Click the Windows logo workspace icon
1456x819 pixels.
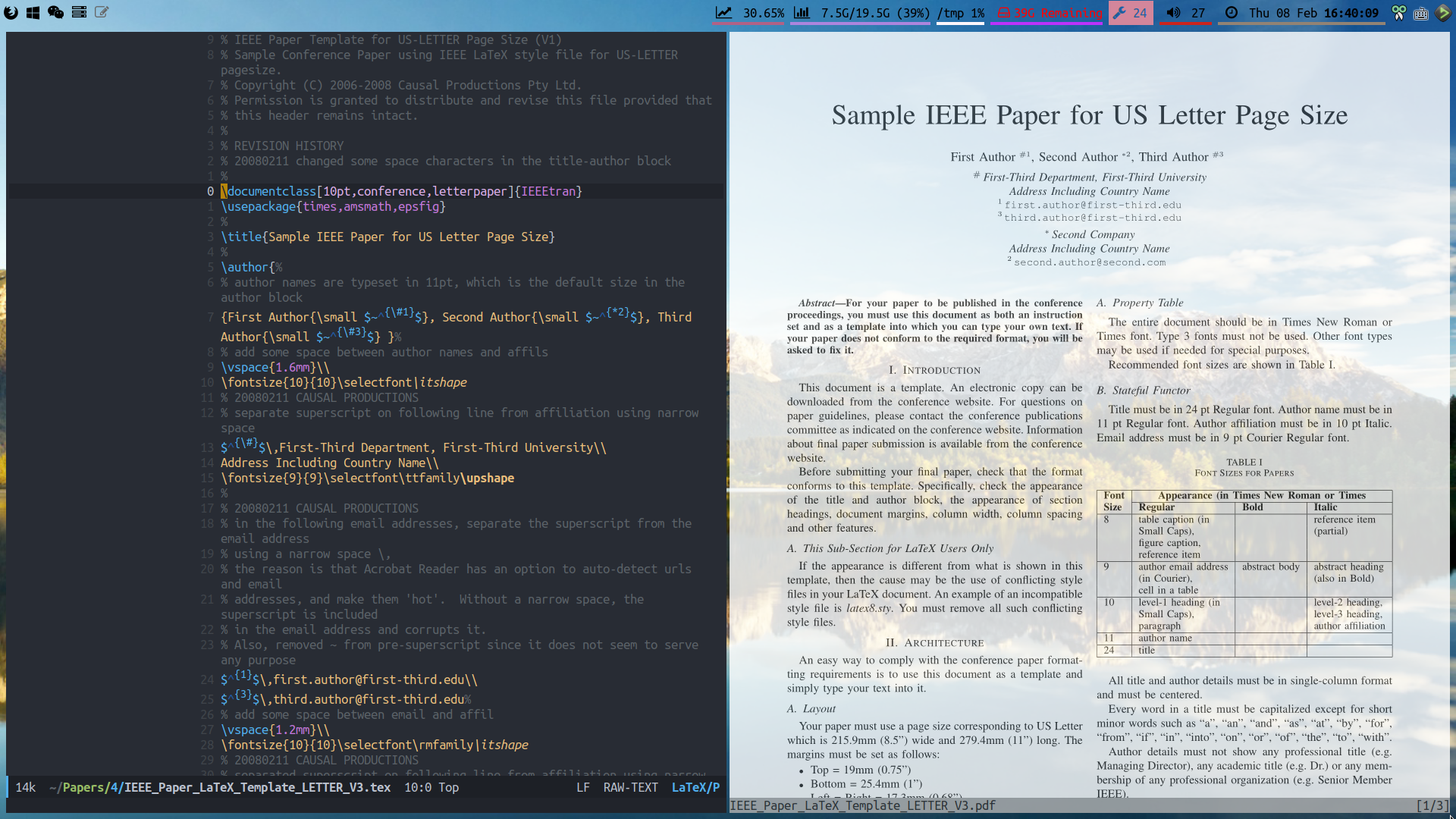click(33, 12)
